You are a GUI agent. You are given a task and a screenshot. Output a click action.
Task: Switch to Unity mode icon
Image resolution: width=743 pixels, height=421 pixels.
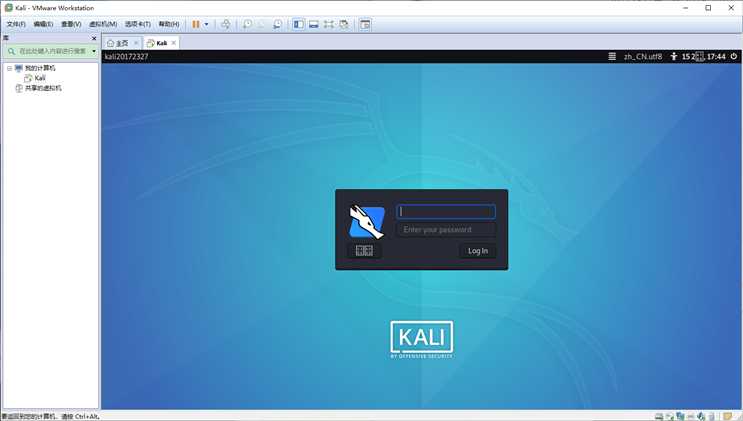(x=344, y=24)
